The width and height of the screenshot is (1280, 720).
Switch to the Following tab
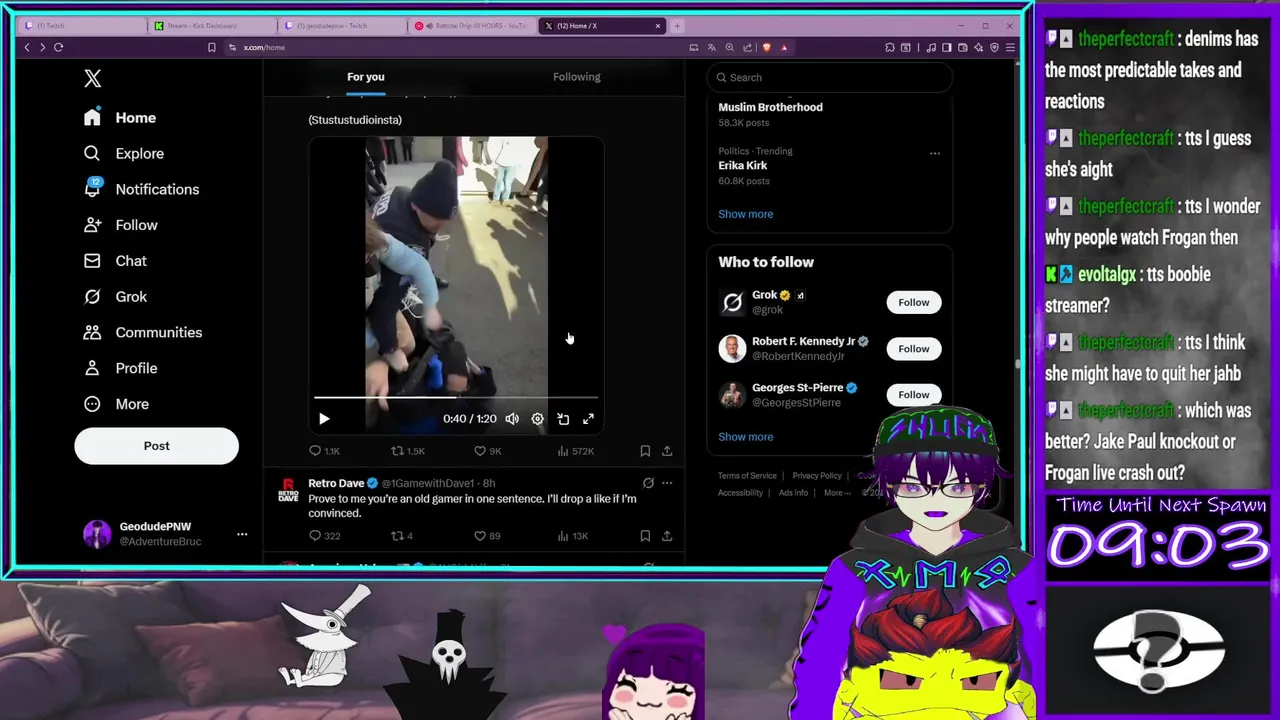point(577,77)
